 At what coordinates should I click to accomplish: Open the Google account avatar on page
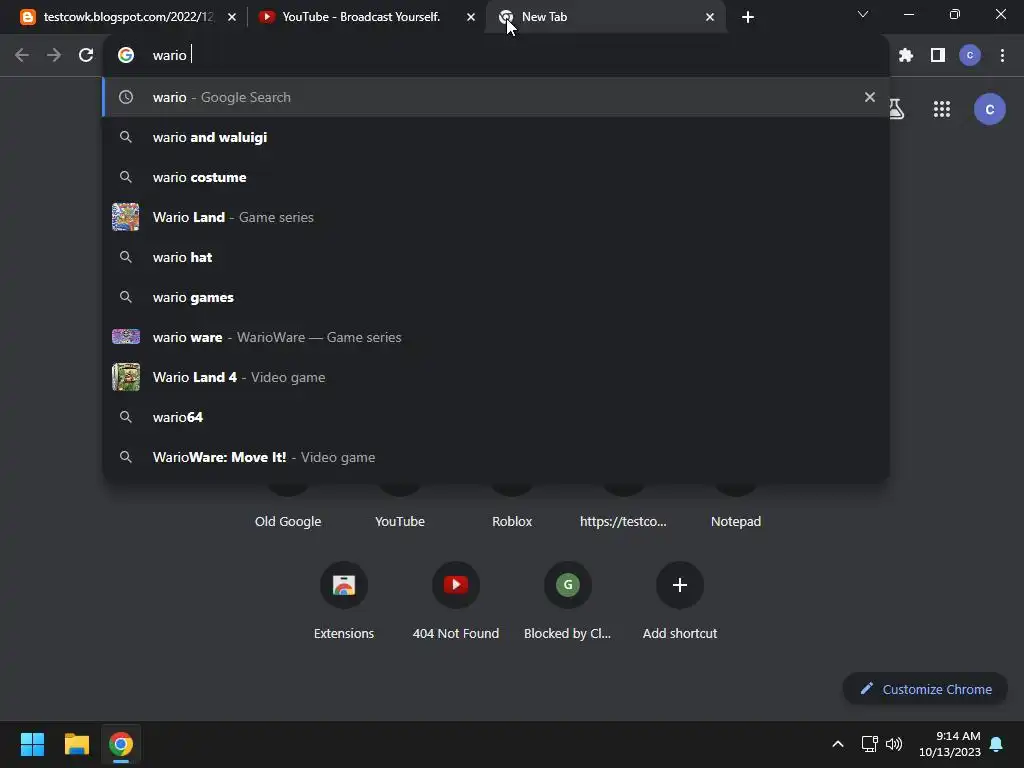point(990,109)
